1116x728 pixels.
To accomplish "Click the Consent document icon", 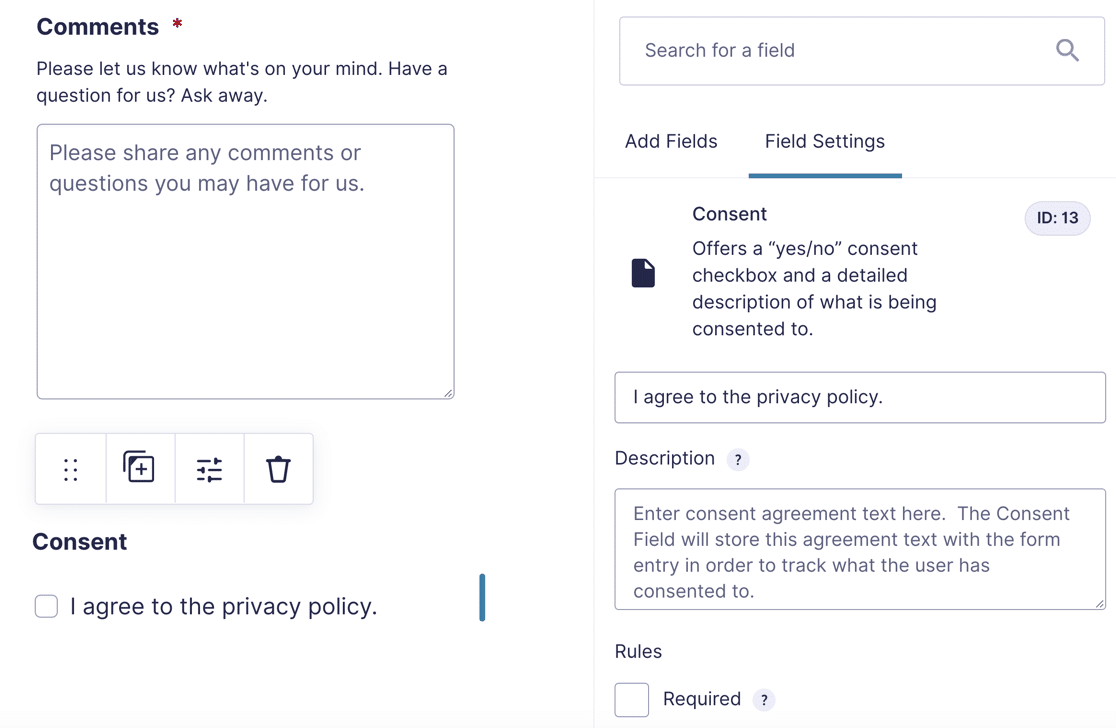I will click(x=643, y=273).
